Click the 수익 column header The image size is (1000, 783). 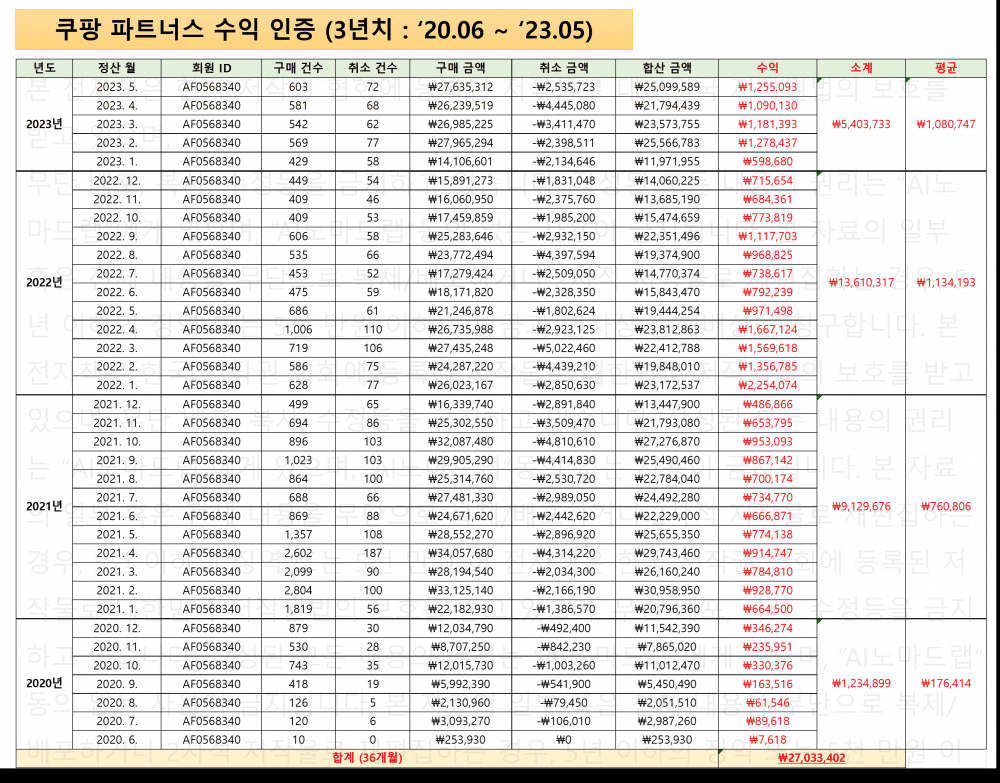pos(767,68)
